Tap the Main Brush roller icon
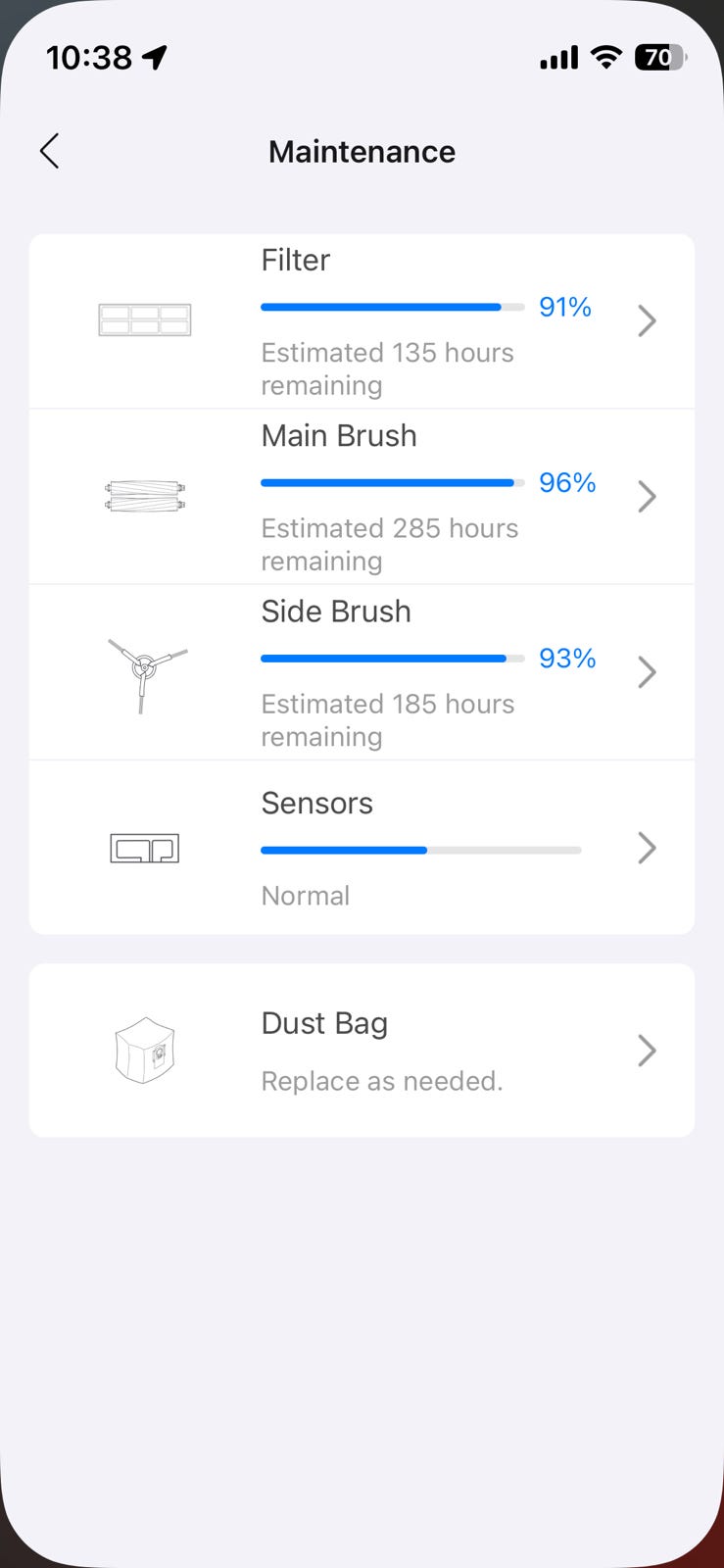The image size is (724, 1568). click(145, 496)
